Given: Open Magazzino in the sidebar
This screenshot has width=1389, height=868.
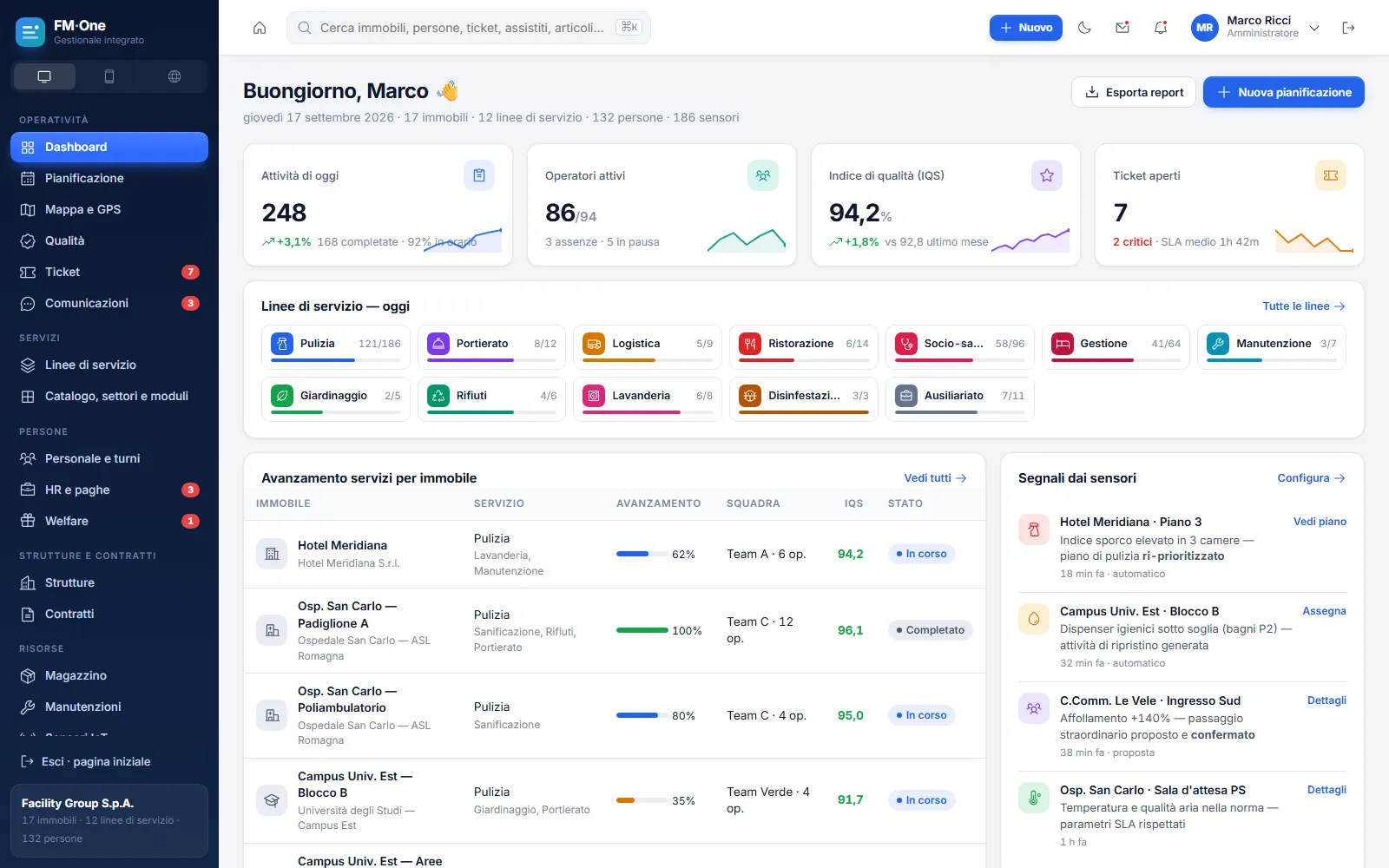Looking at the screenshot, I should click(x=109, y=675).
